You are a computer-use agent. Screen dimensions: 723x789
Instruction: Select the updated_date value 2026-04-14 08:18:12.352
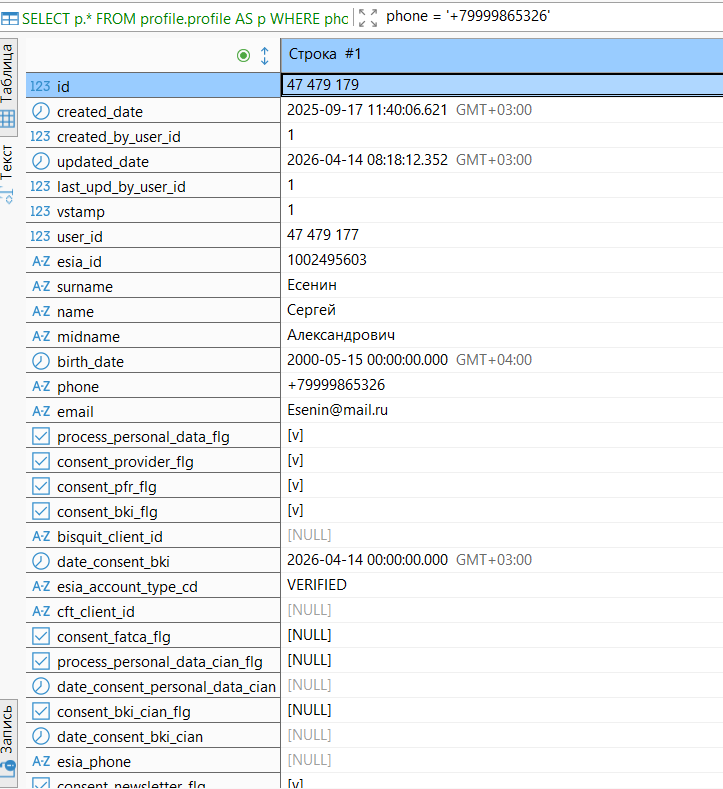pyautogui.click(x=367, y=160)
